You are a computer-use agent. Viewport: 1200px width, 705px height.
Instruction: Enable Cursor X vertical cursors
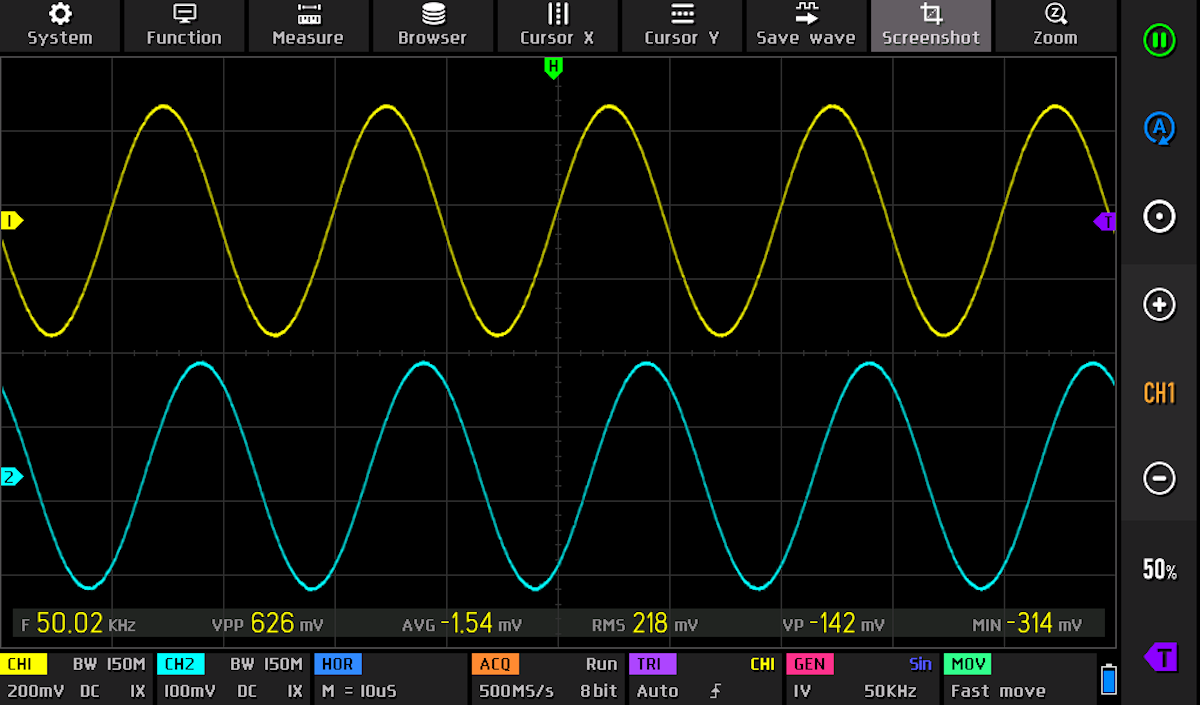(557, 26)
